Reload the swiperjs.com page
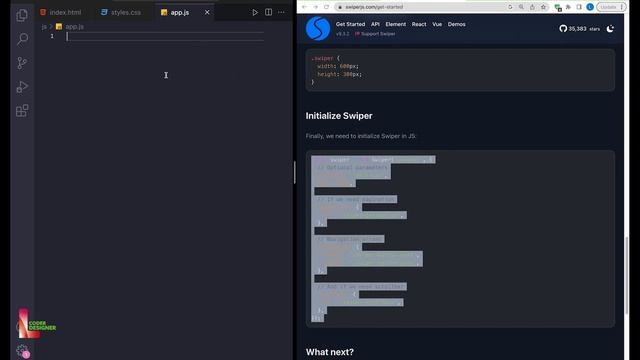The image size is (640, 360). click(x=326, y=7)
